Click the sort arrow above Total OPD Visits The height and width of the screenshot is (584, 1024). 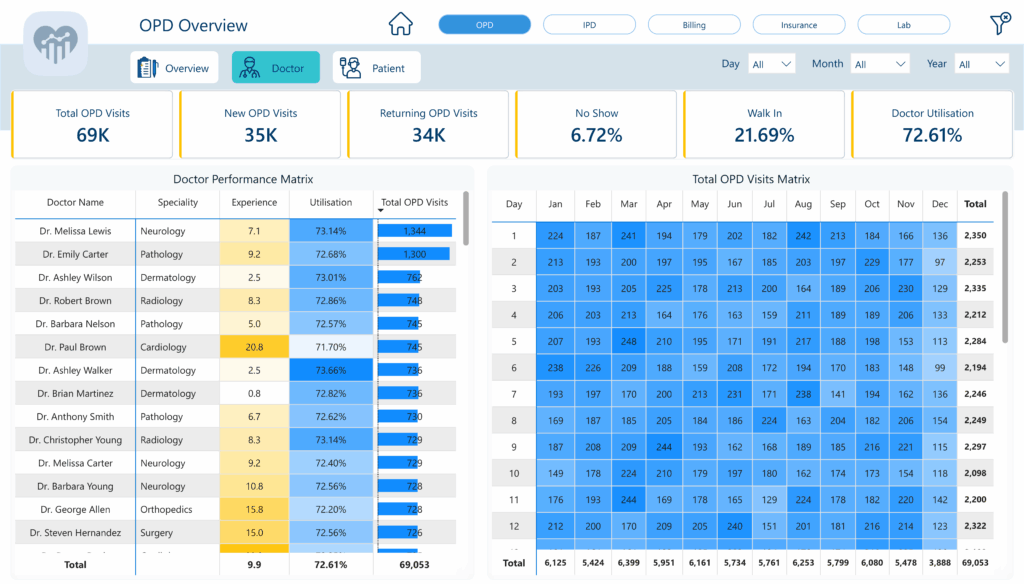pos(381,211)
